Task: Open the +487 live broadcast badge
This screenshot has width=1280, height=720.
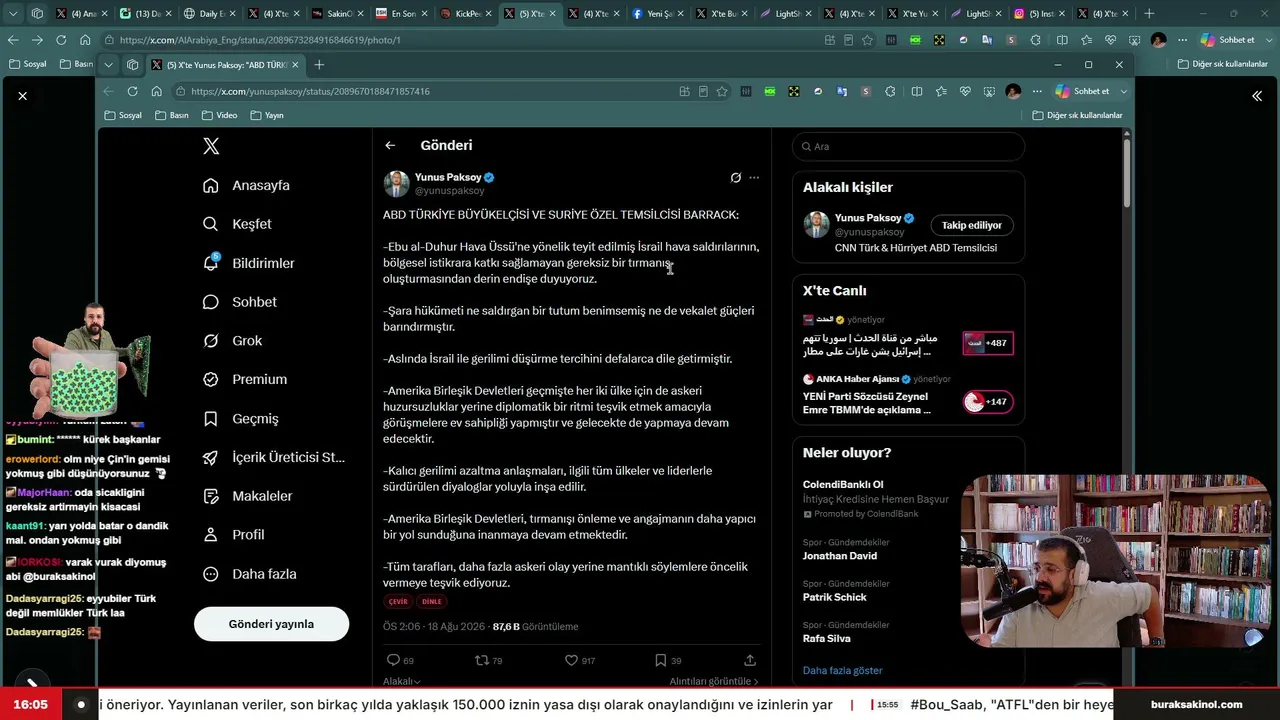Action: point(988,343)
